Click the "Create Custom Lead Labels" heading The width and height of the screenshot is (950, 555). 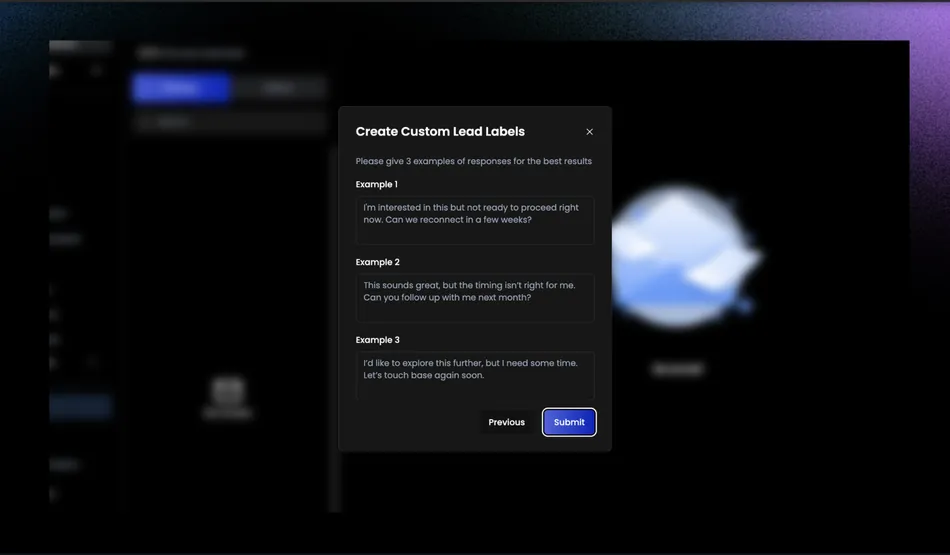pos(440,131)
